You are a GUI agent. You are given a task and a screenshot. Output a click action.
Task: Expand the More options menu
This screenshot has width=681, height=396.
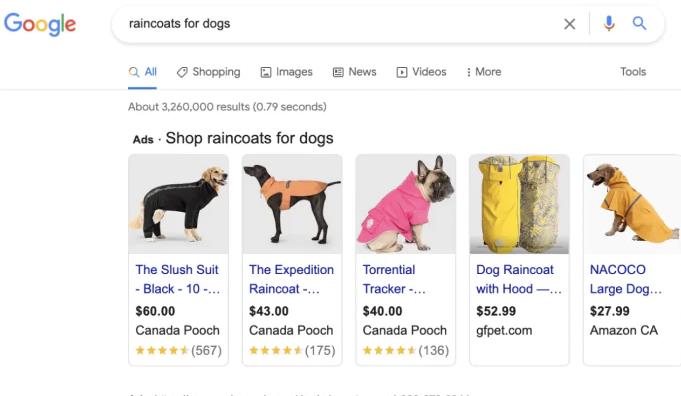[x=483, y=72]
